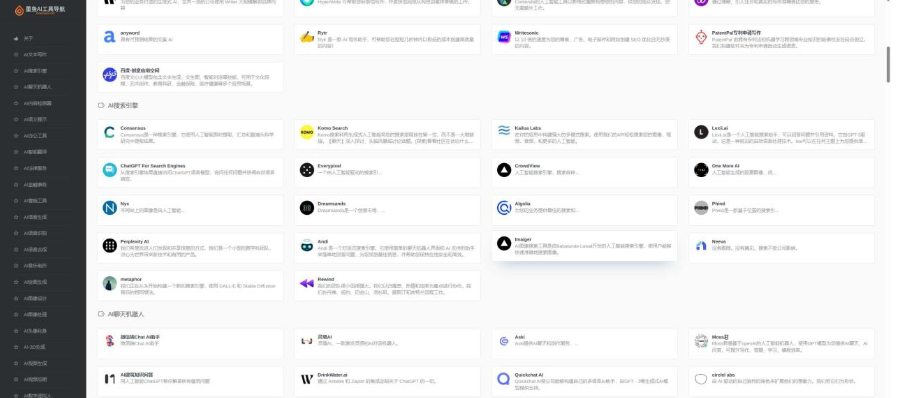Click the Quickchat AI icon

click(x=504, y=379)
